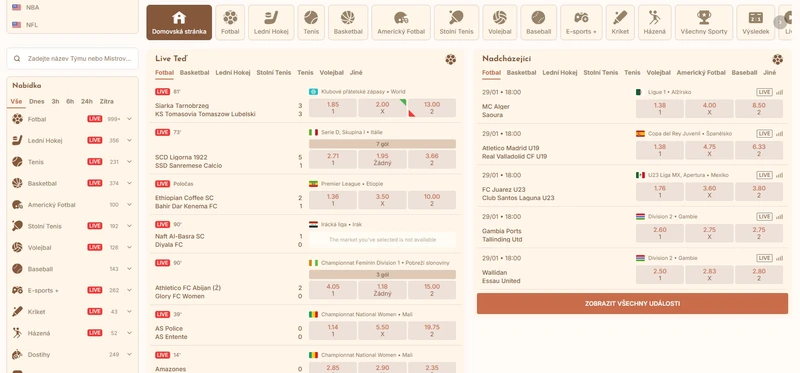
Task: Bet 4.75 draw in Atletico Madrid U19 match
Action: (709, 150)
